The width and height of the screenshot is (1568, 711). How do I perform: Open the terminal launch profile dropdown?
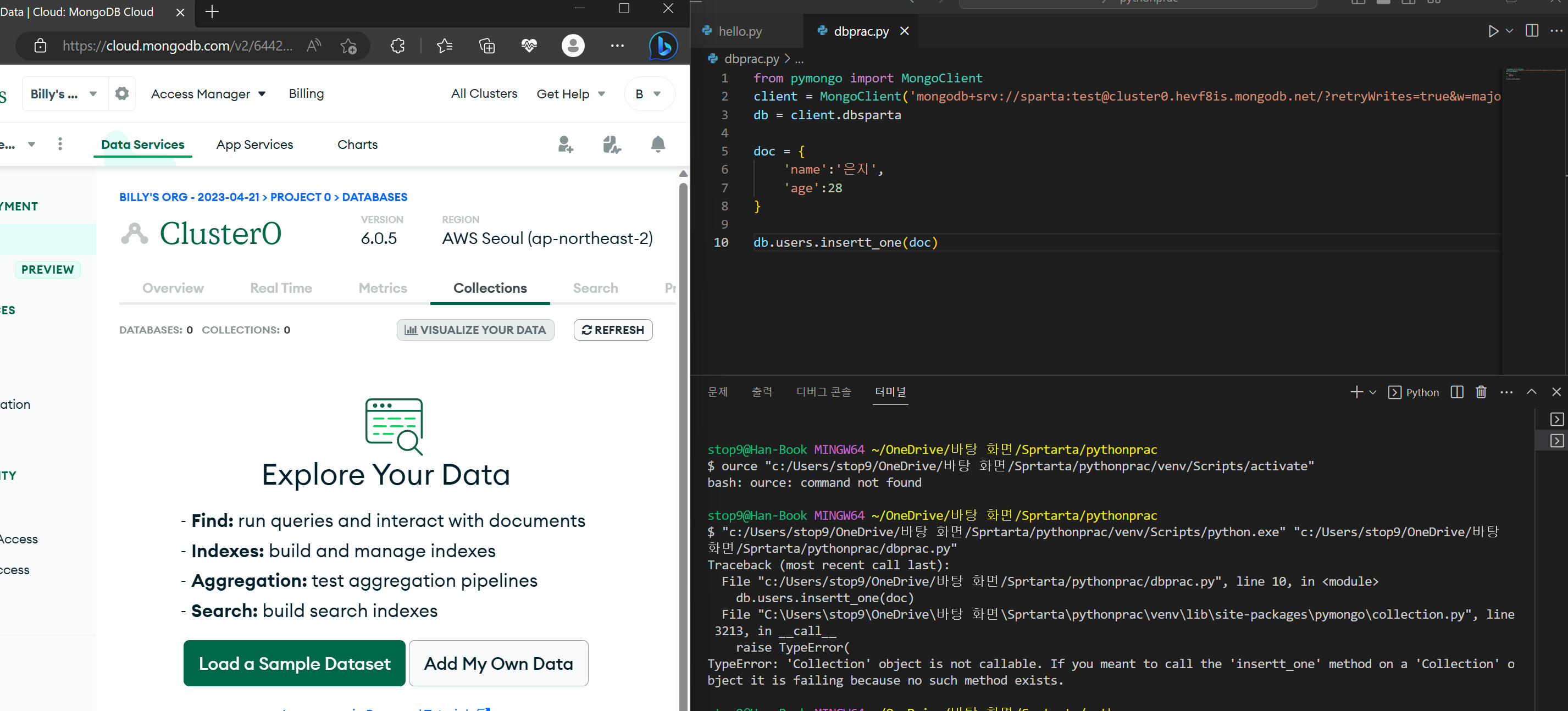coord(1372,393)
